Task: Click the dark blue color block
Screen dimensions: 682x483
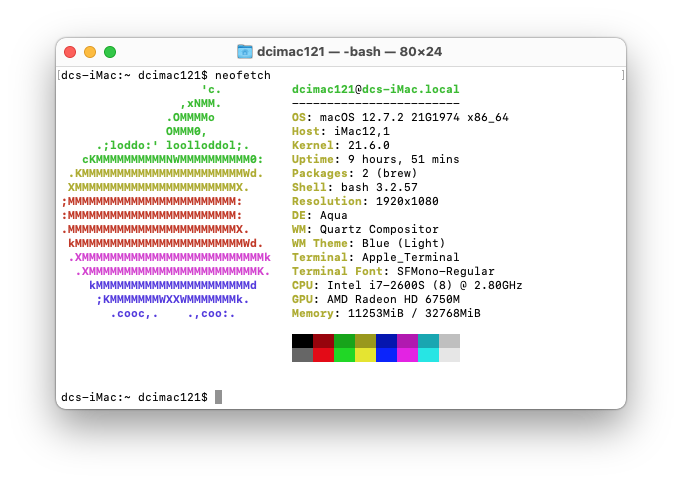Action: pyautogui.click(x=386, y=341)
